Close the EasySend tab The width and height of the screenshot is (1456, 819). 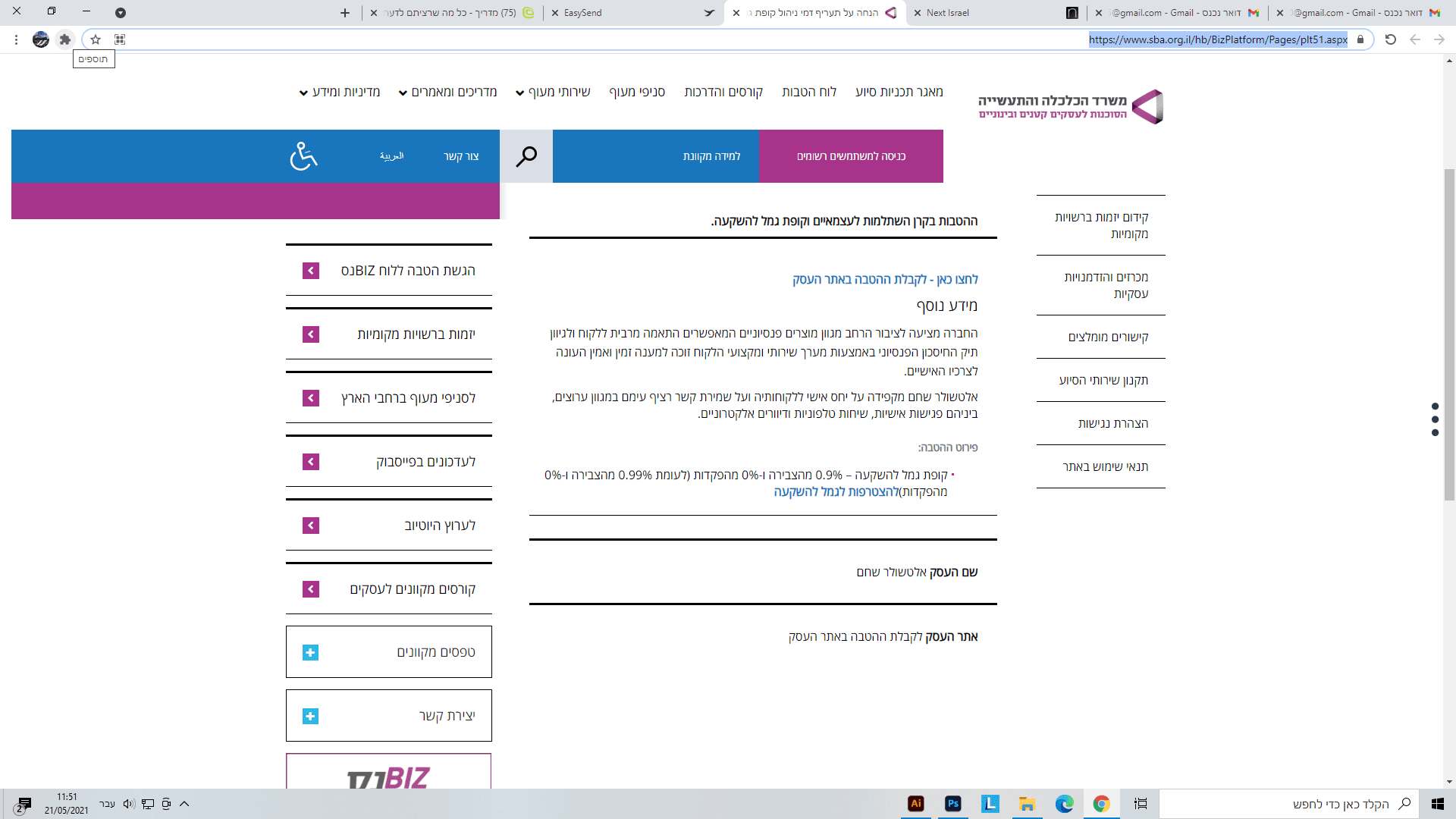555,13
